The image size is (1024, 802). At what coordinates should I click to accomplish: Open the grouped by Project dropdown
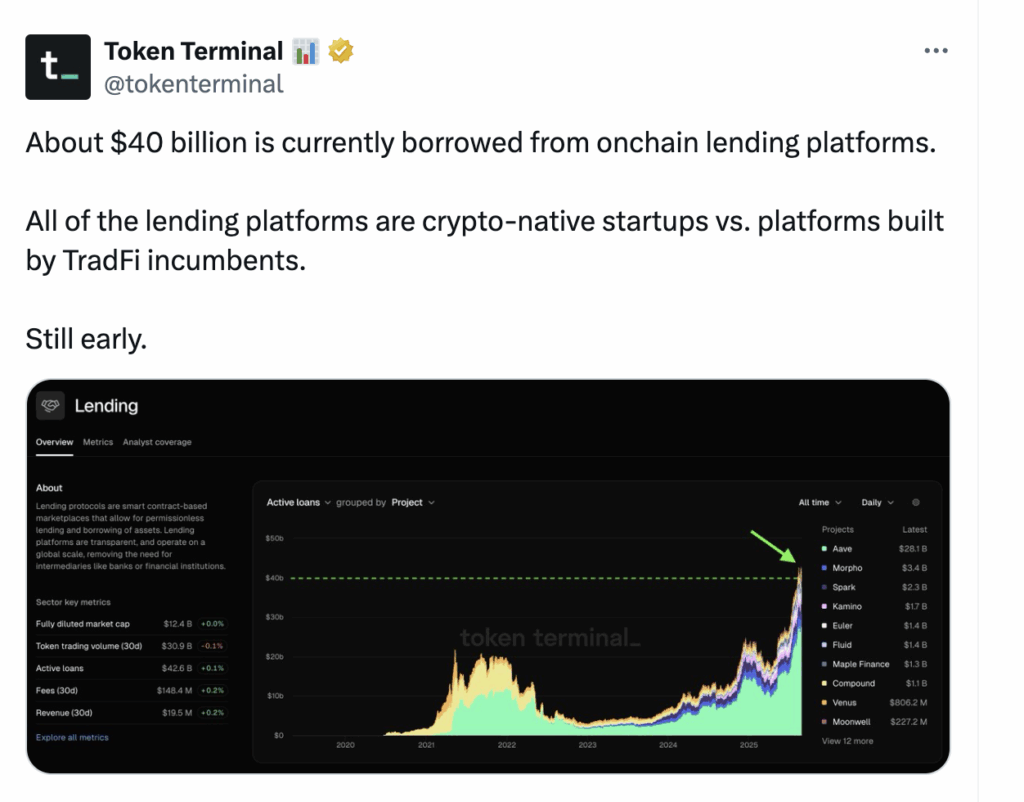coord(413,502)
